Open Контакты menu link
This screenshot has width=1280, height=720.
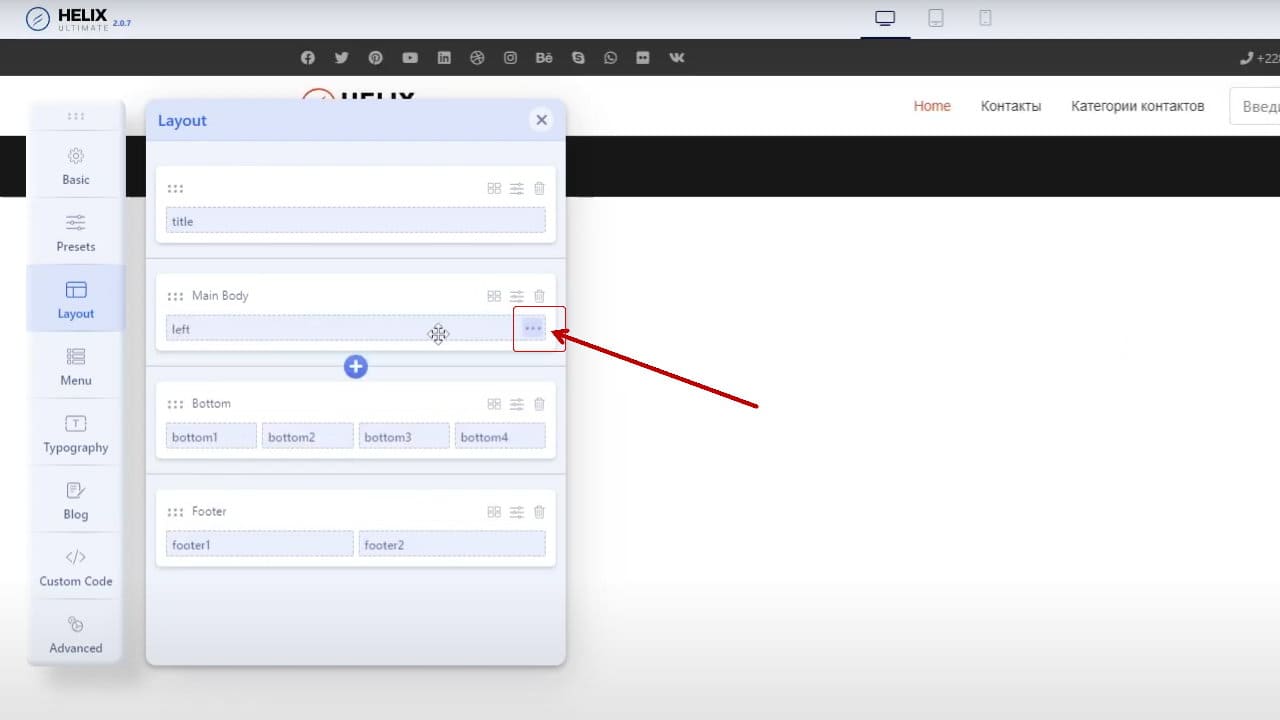(1011, 105)
